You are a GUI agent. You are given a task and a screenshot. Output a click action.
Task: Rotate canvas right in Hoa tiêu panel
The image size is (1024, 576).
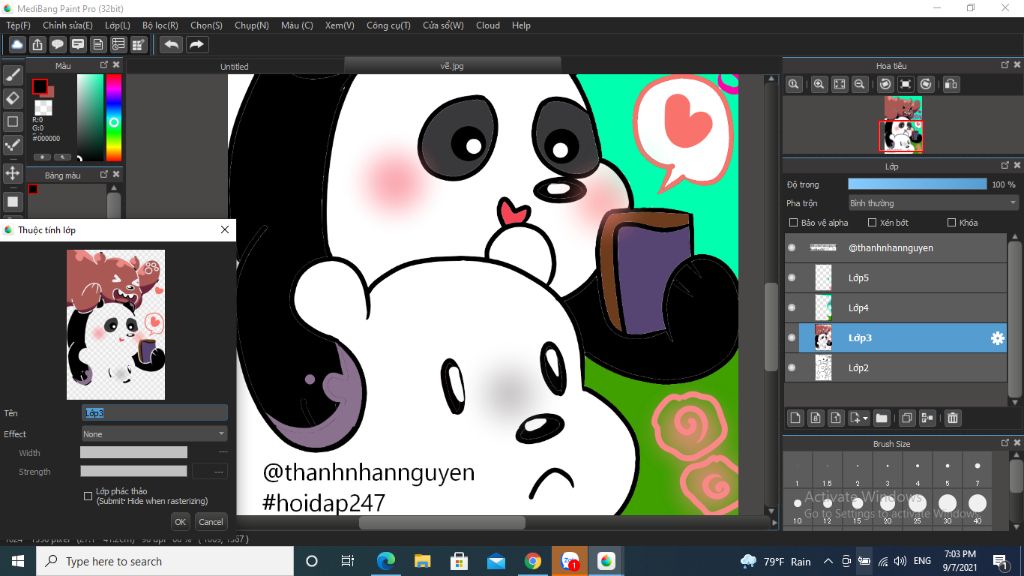pos(926,84)
